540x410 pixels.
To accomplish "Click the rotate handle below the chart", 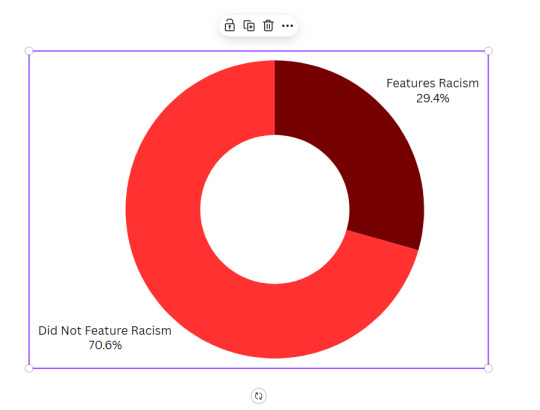I will click(259, 396).
